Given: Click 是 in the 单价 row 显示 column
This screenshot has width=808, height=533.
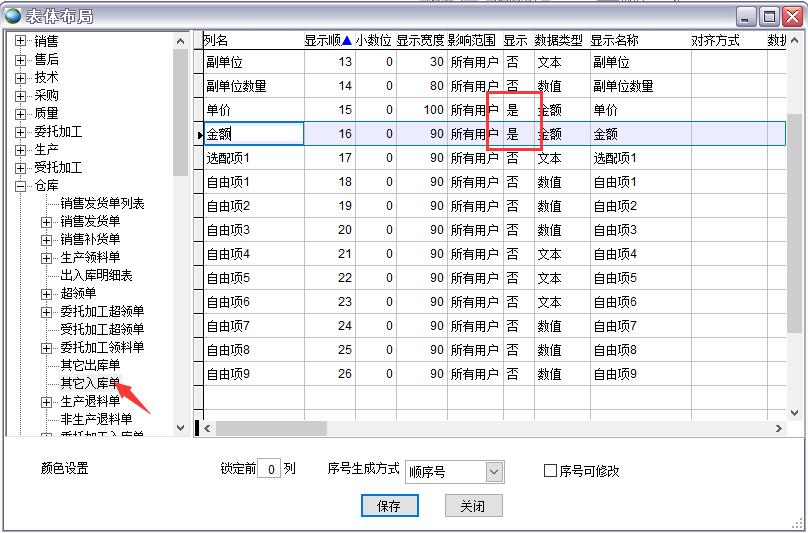Looking at the screenshot, I should (x=513, y=110).
